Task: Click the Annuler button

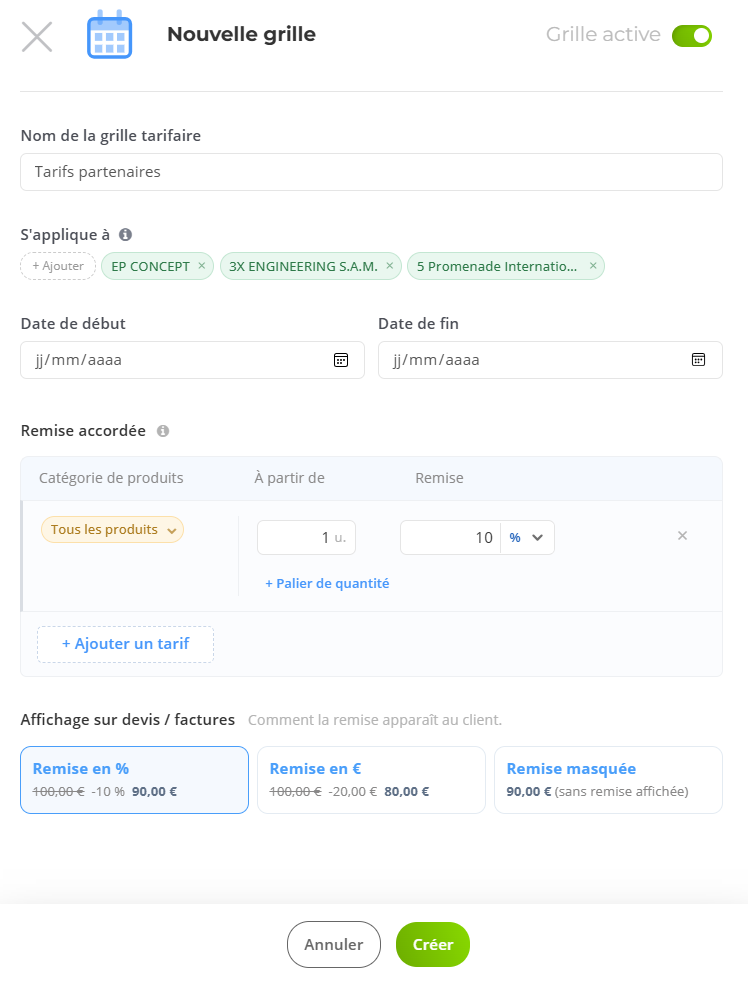Action: (x=334, y=944)
